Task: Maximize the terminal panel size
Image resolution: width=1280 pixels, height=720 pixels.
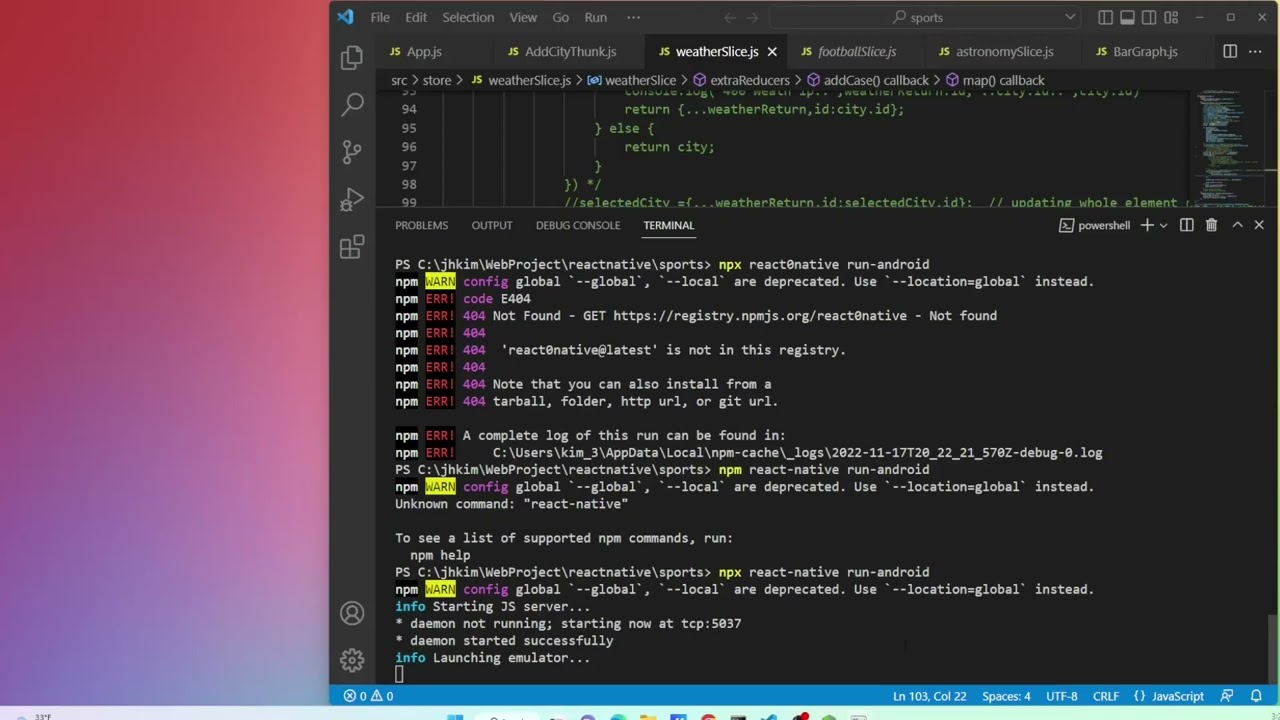Action: tap(1237, 225)
